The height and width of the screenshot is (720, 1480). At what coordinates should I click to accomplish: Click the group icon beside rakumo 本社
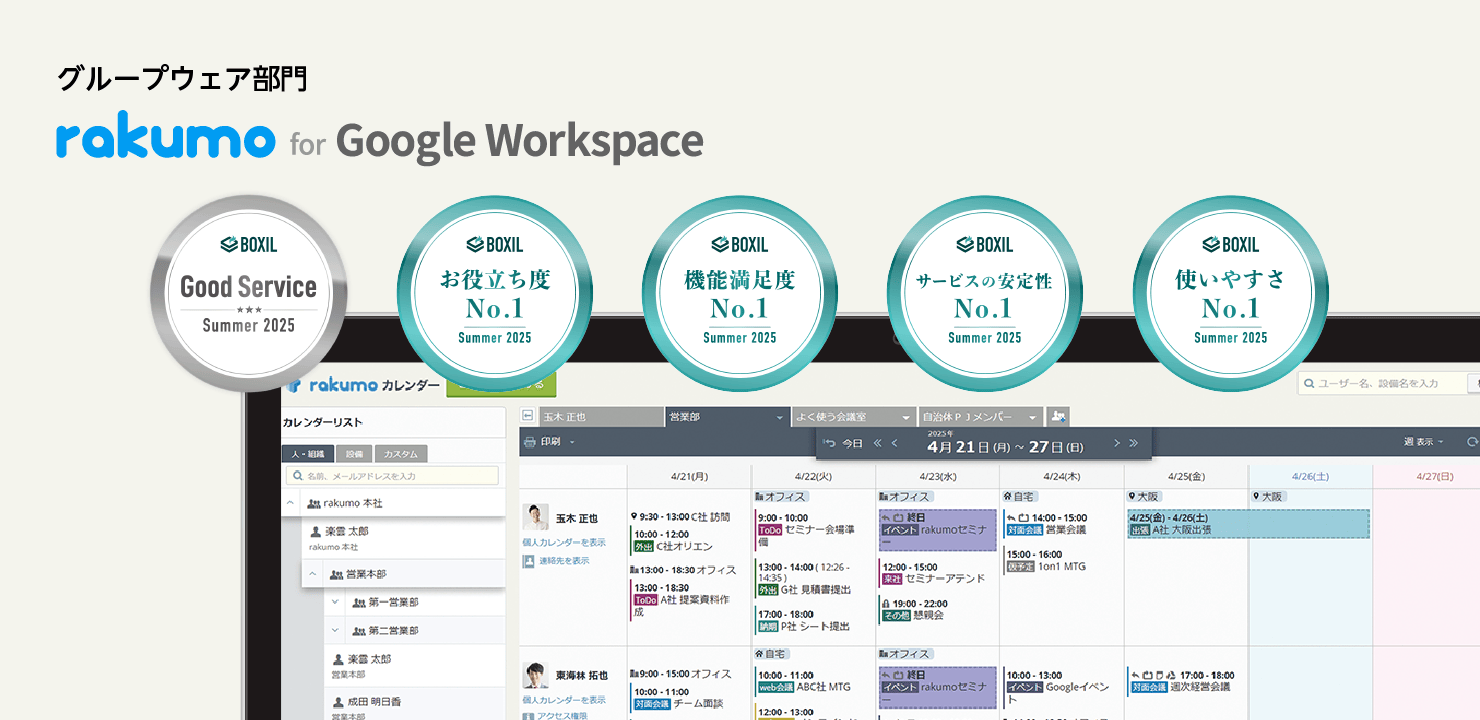point(314,503)
